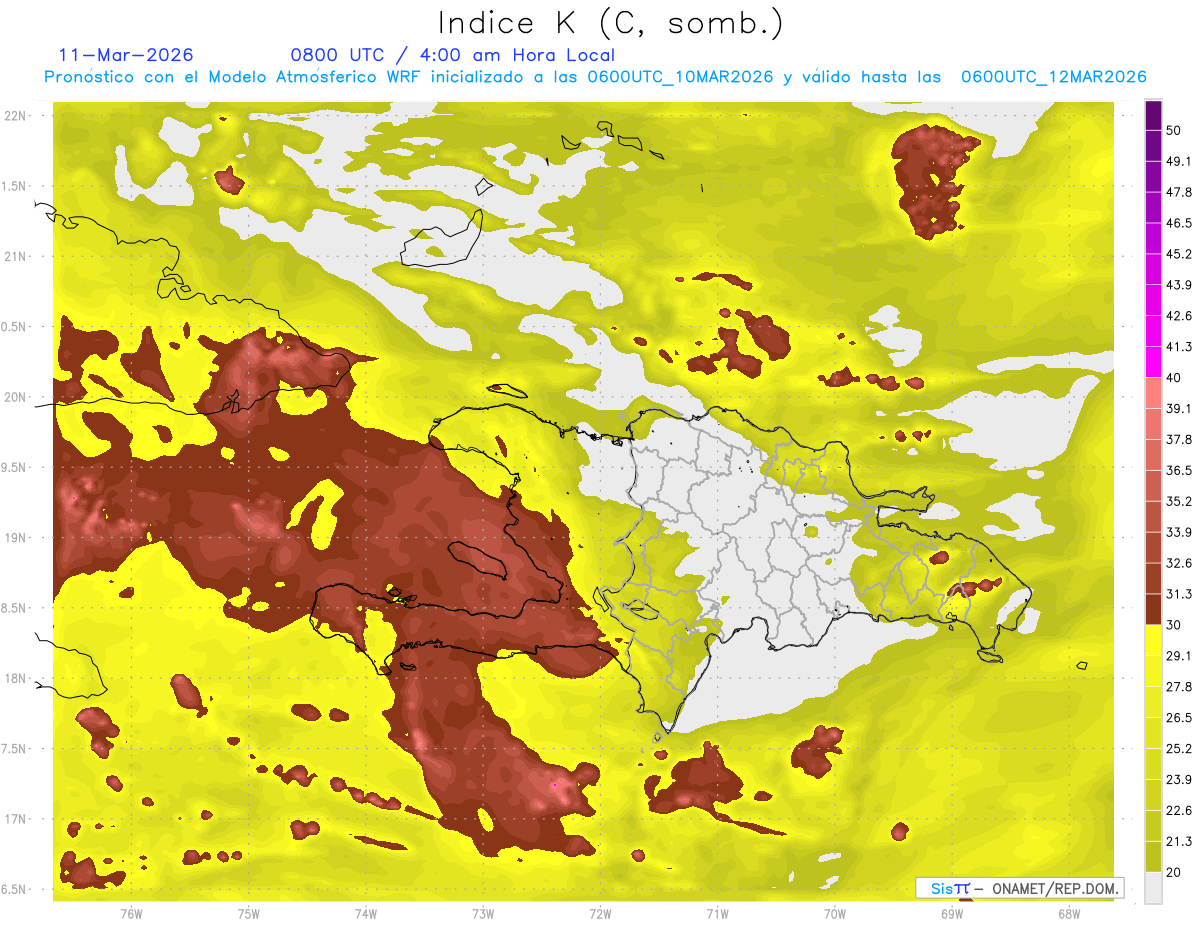1200x927 pixels.
Task: Click longitude axis label '72W'
Action: click(600, 913)
